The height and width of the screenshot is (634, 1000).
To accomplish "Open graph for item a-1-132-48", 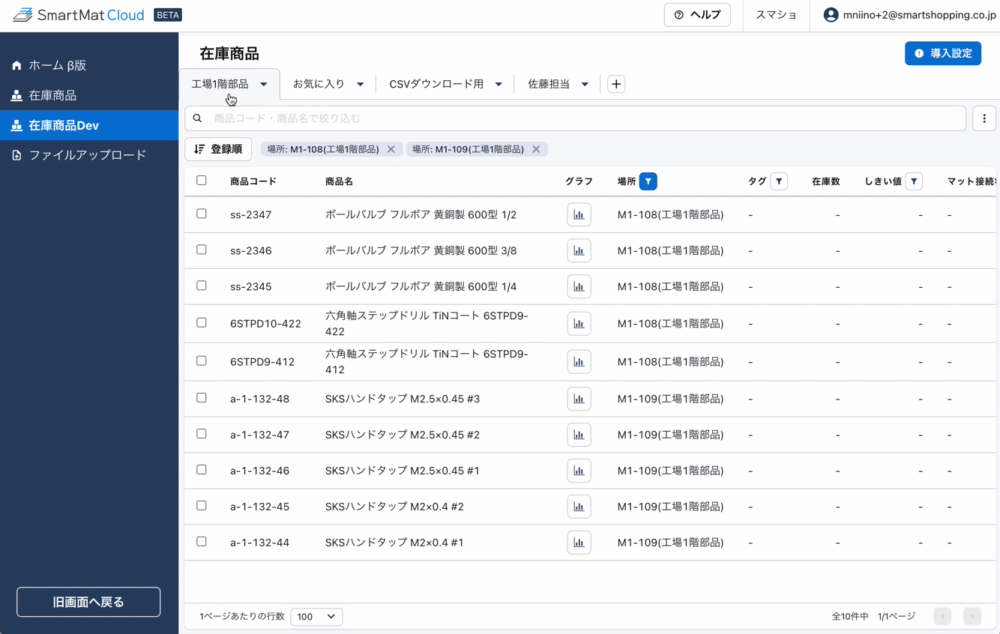I will click(578, 399).
